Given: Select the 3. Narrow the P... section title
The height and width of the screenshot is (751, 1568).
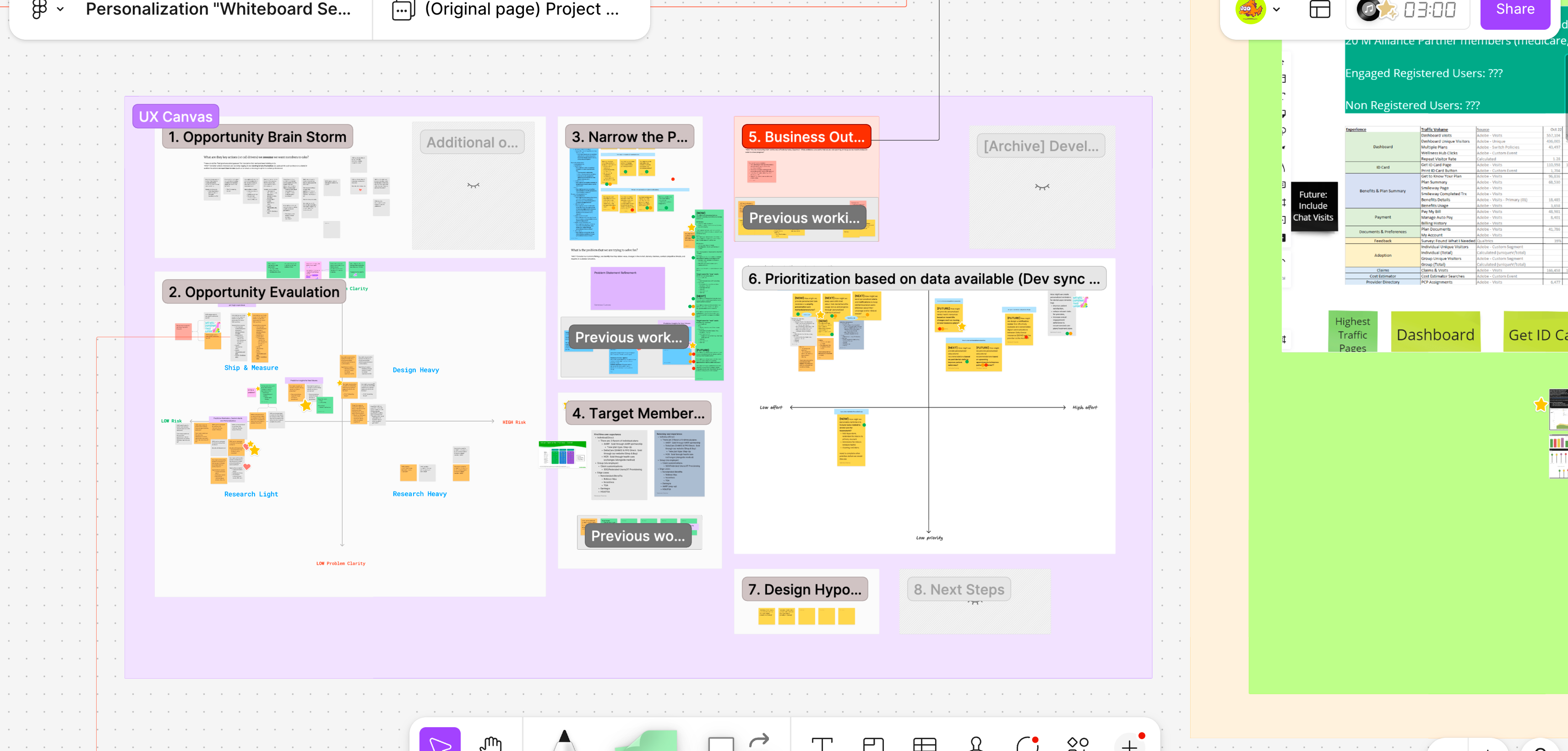Looking at the screenshot, I should [x=629, y=137].
